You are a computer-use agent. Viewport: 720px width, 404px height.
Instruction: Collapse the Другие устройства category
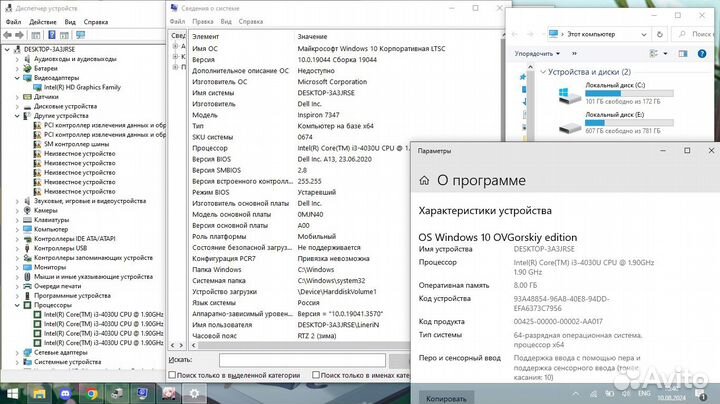(17, 116)
